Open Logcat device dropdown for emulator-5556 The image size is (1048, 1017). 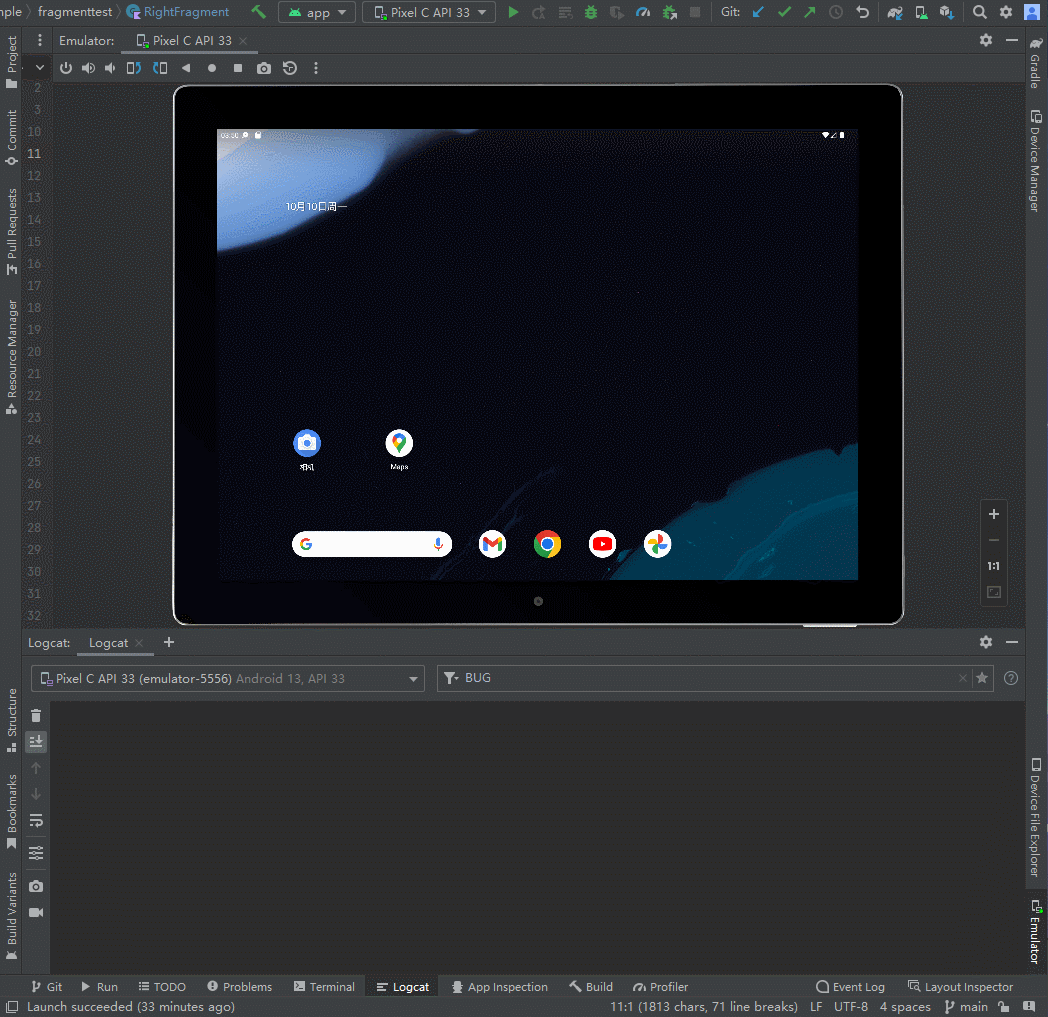pyautogui.click(x=227, y=678)
